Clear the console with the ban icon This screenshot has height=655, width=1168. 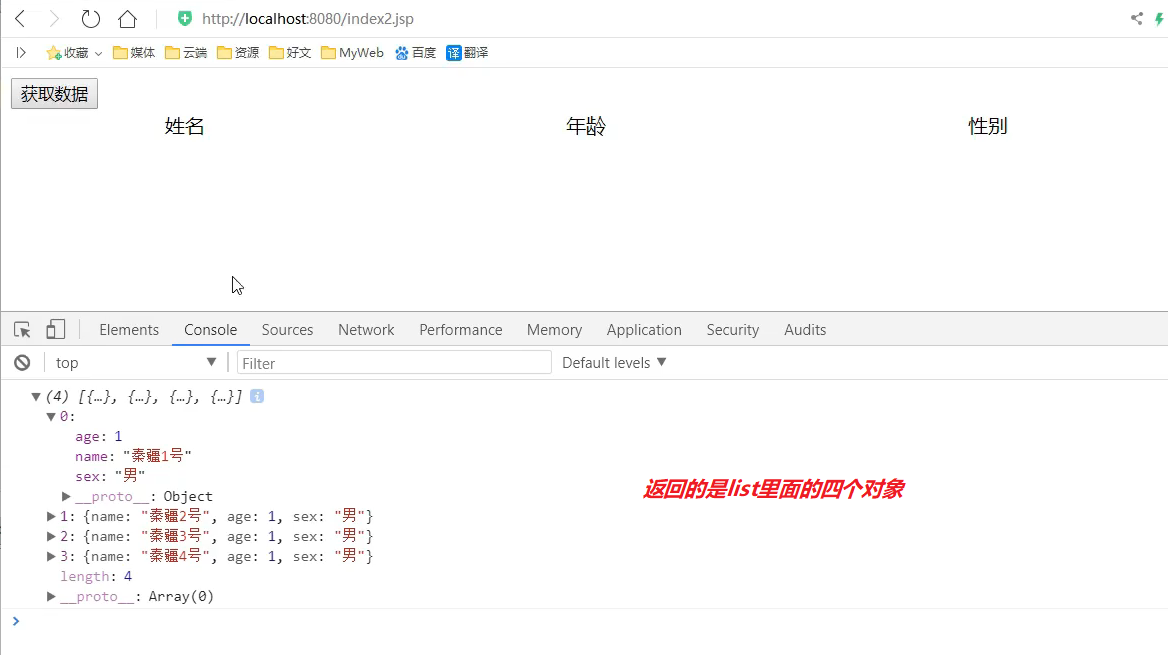22,362
